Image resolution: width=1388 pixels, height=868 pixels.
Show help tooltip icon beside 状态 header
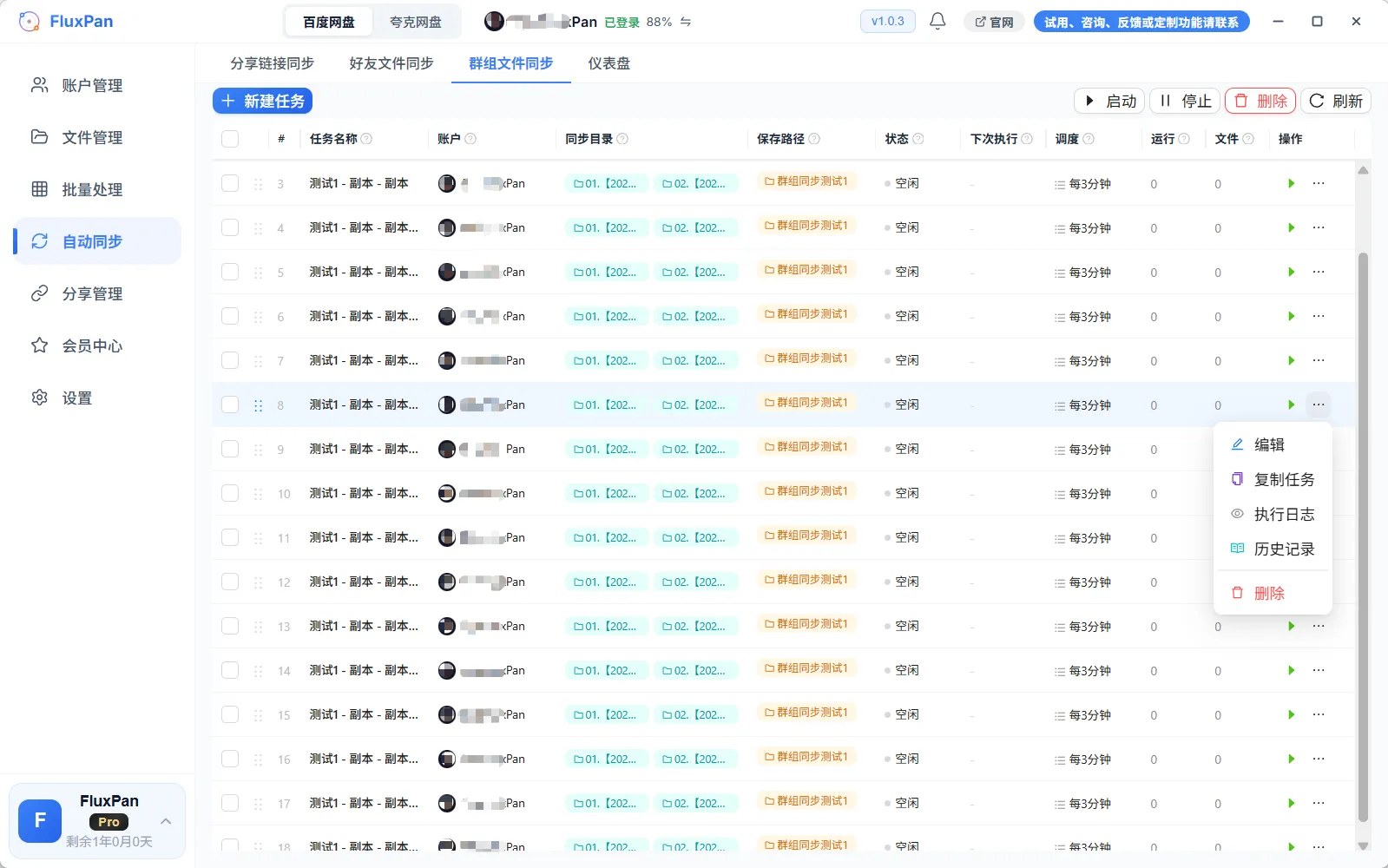point(918,139)
